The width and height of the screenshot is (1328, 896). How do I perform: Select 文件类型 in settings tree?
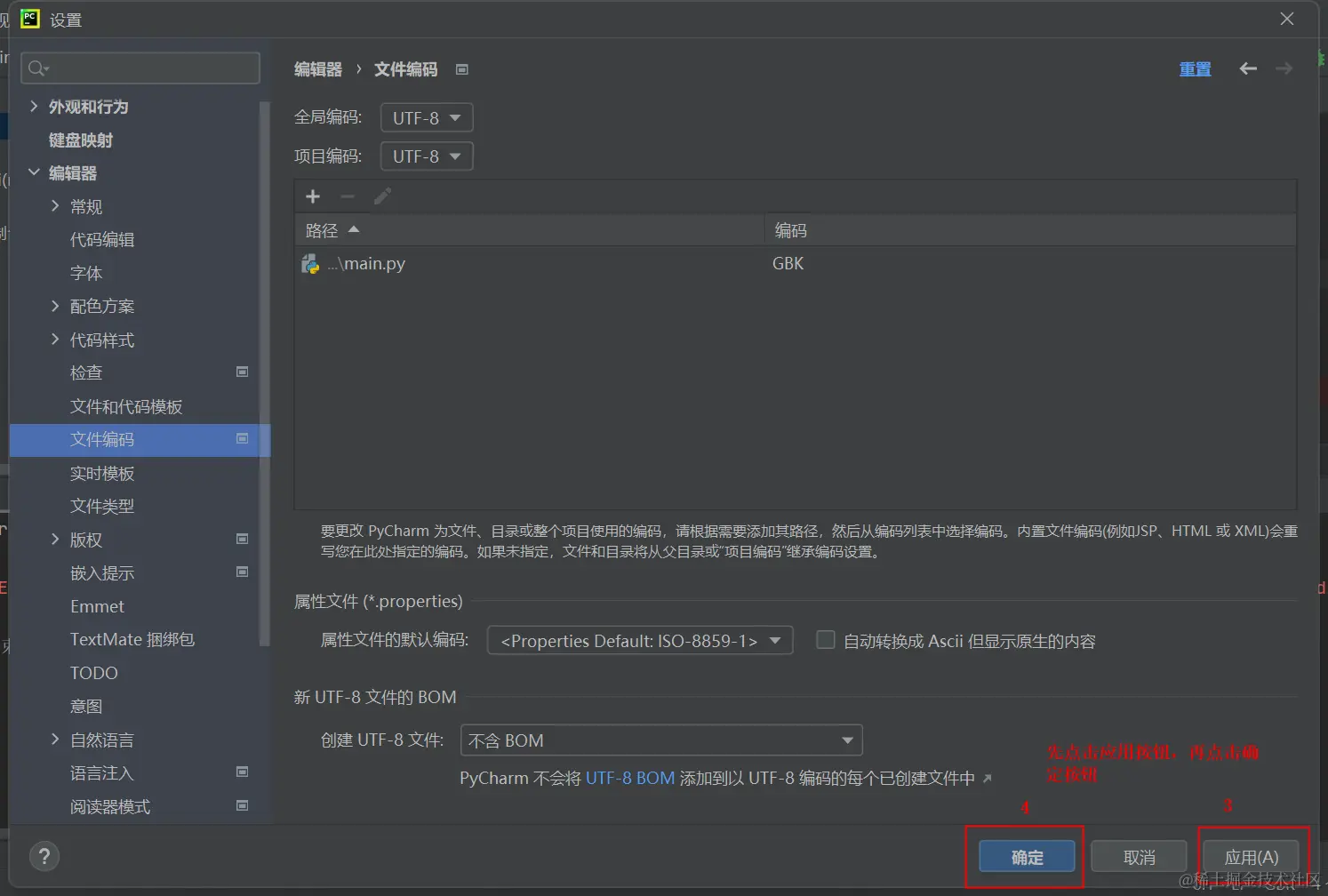[102, 506]
